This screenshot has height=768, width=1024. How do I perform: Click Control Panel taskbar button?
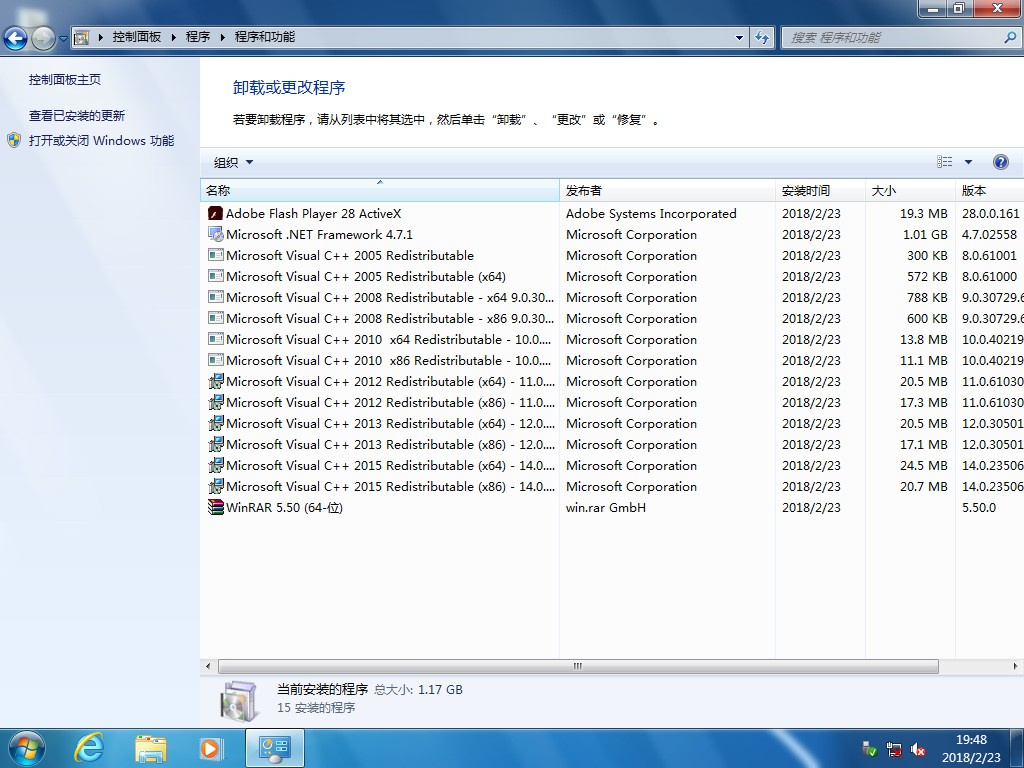[274, 748]
